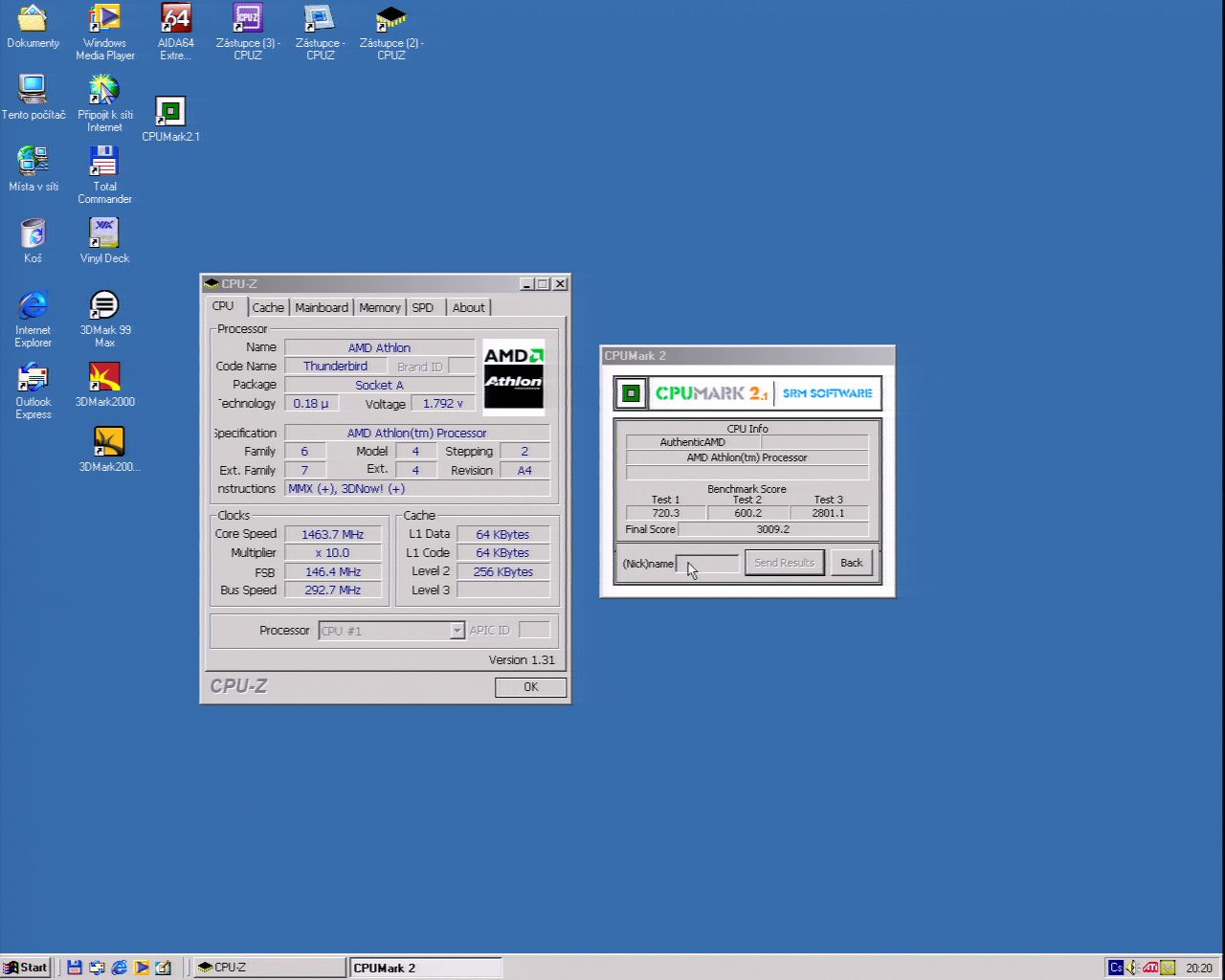Click the AMD Athlon logo in CPU-Z
Screen dimensions: 1225x980
[x=514, y=377]
